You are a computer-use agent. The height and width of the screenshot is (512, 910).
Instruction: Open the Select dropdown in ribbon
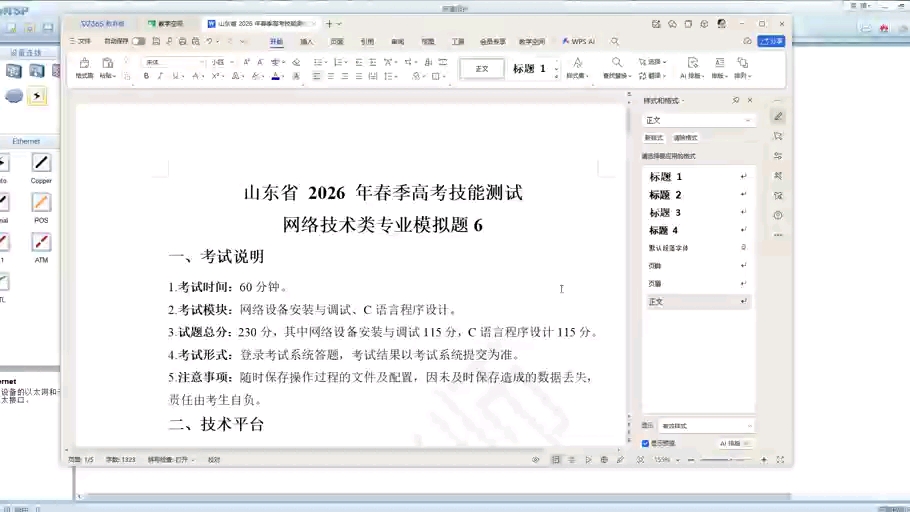[653, 62]
